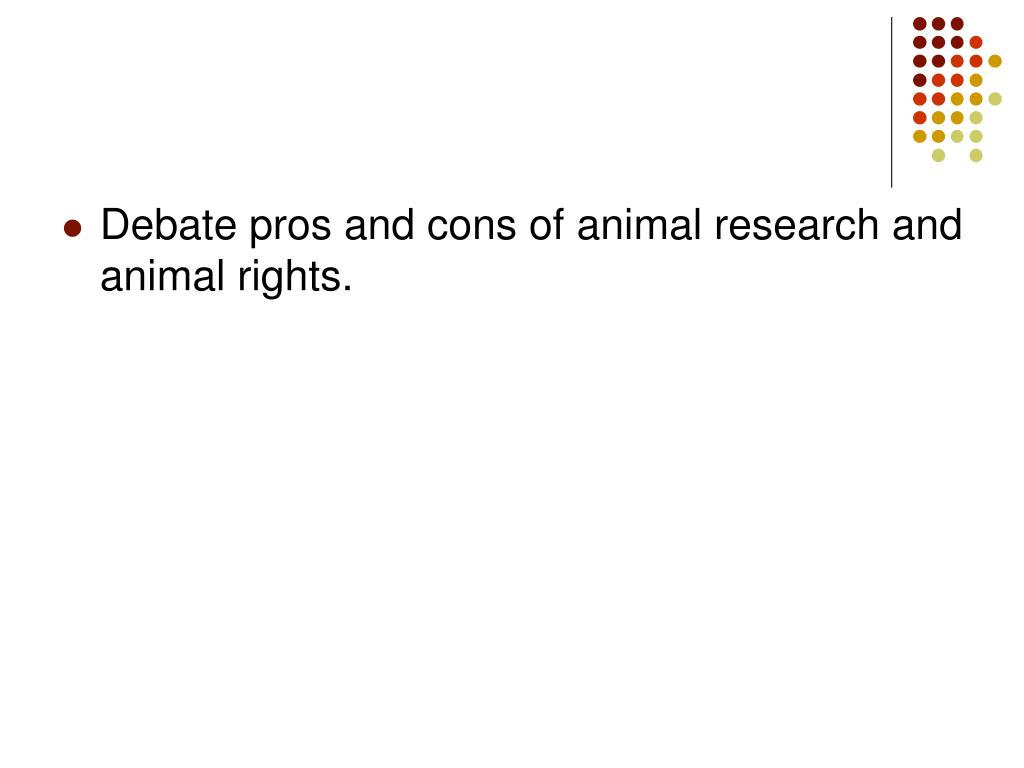Click the word "Debate" in the bullet text
Viewport: 1024px width, 768px height.
click(x=168, y=225)
